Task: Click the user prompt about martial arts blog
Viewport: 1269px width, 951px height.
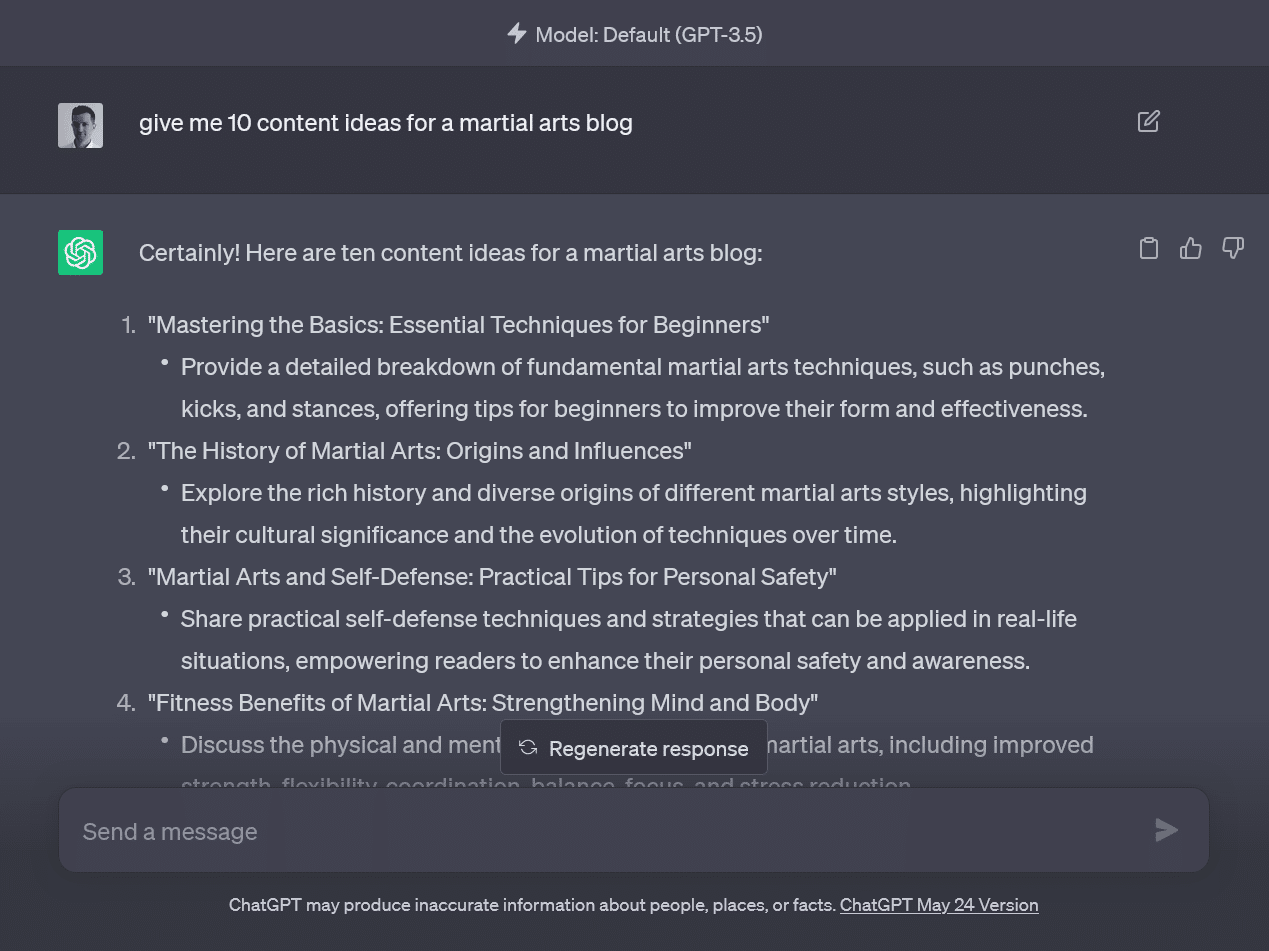Action: tap(385, 123)
